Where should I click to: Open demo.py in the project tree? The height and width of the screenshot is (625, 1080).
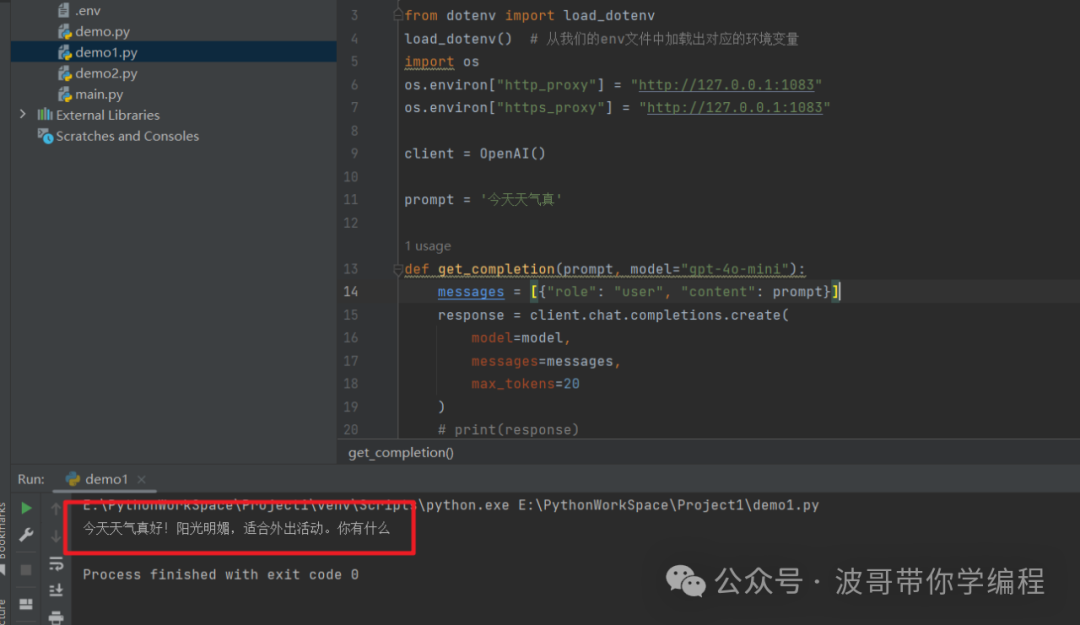pos(94,31)
